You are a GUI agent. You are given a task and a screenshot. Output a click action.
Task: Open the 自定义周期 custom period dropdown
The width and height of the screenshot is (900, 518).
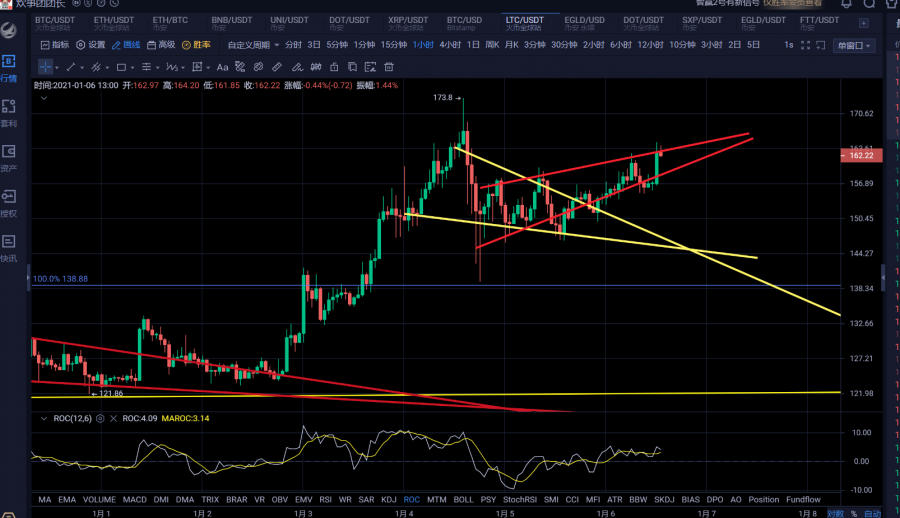[253, 45]
